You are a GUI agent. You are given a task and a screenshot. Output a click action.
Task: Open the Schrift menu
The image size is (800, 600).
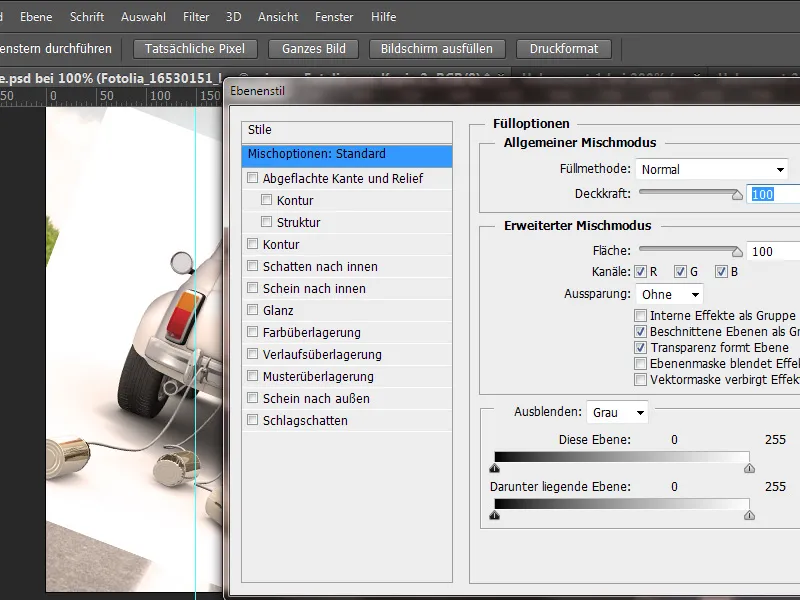point(87,17)
